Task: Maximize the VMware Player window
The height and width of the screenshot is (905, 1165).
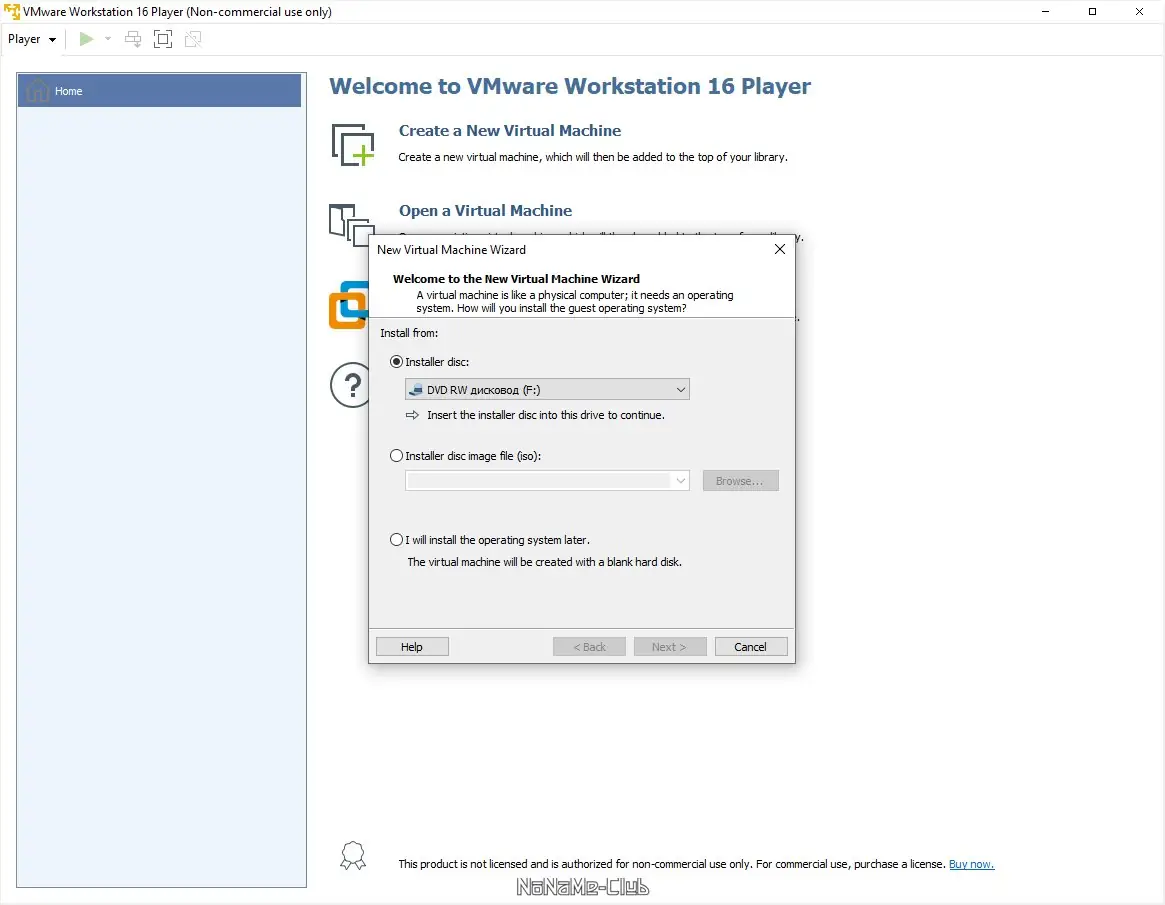Action: pos(1092,12)
